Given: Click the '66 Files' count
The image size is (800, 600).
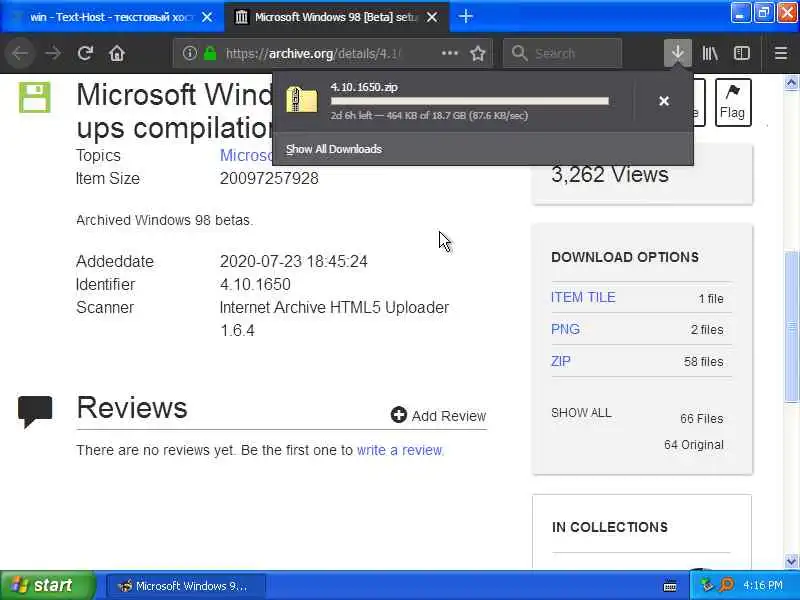Looking at the screenshot, I should click(702, 419).
